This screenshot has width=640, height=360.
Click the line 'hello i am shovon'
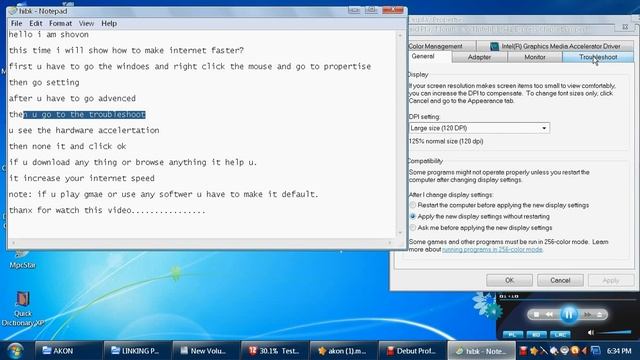click(49, 34)
